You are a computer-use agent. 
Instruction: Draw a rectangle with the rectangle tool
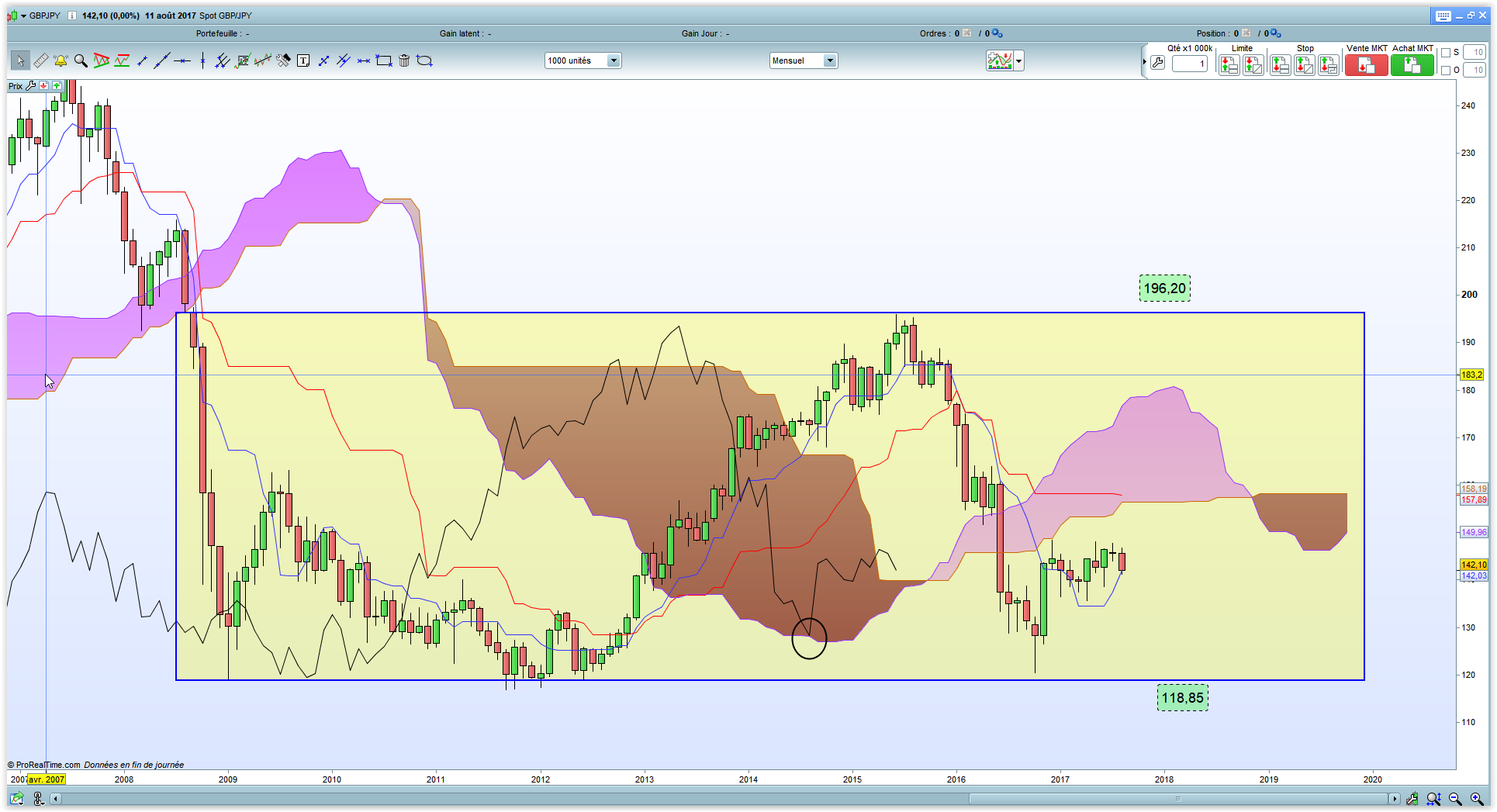(384, 60)
